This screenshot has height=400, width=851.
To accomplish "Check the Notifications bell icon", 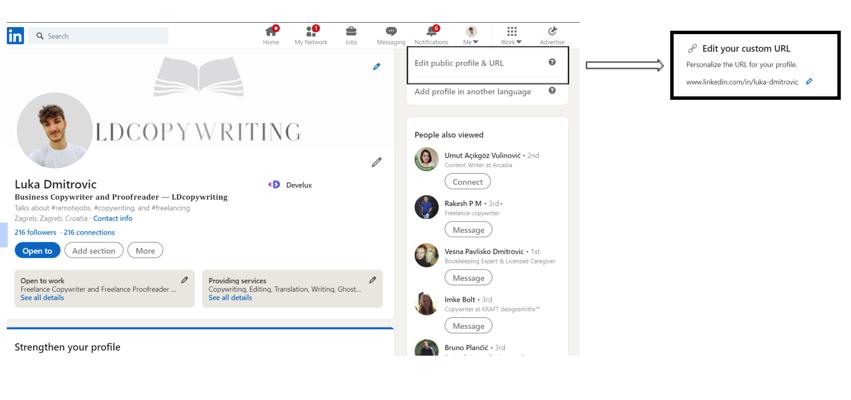I will tap(431, 31).
